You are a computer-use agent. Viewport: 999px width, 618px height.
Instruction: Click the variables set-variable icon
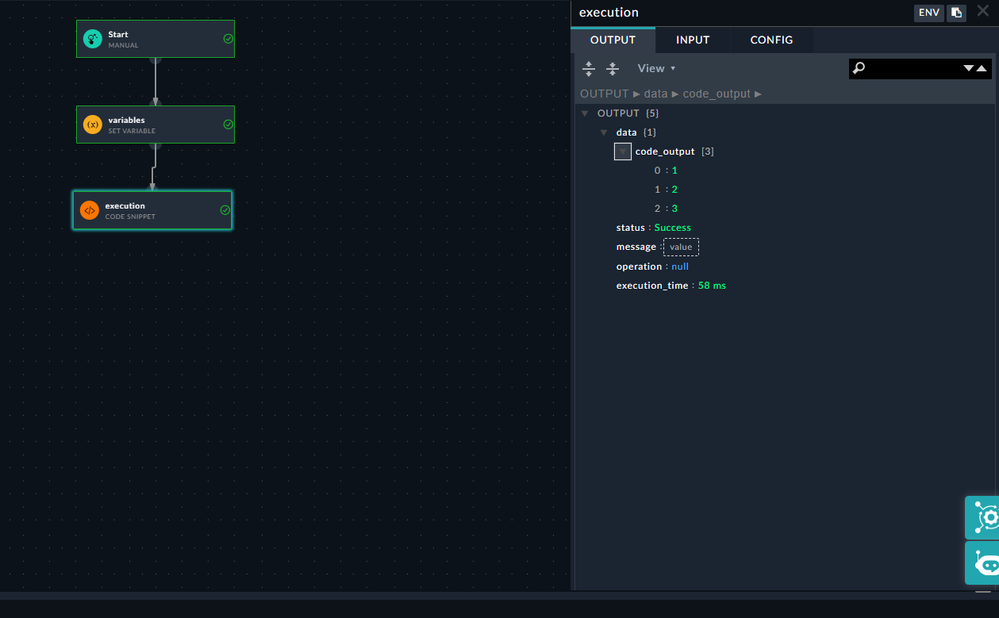[x=92, y=124]
